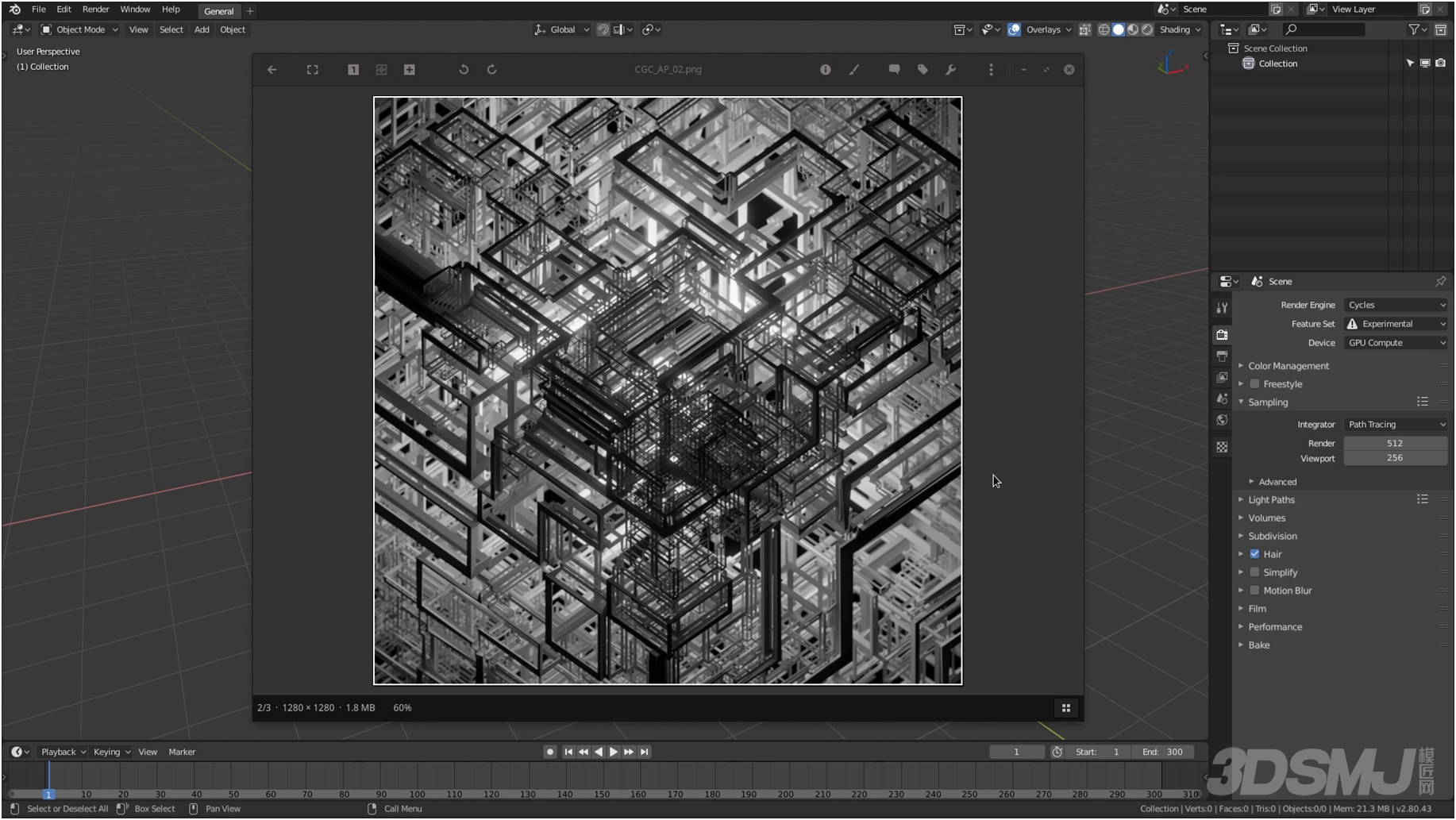Switch to Solid shading mode
The image size is (1456, 820).
(x=1119, y=30)
